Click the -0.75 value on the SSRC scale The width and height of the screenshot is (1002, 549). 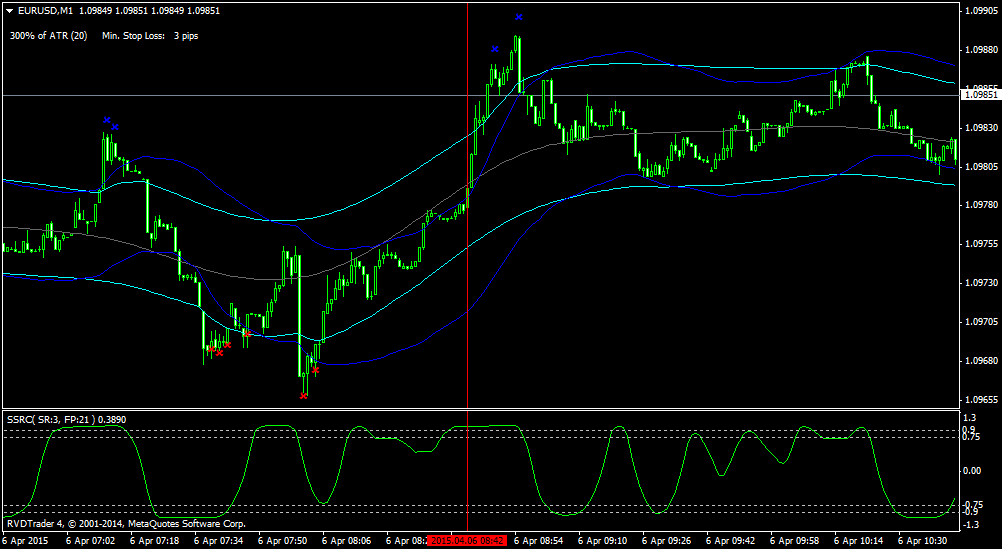click(x=972, y=503)
